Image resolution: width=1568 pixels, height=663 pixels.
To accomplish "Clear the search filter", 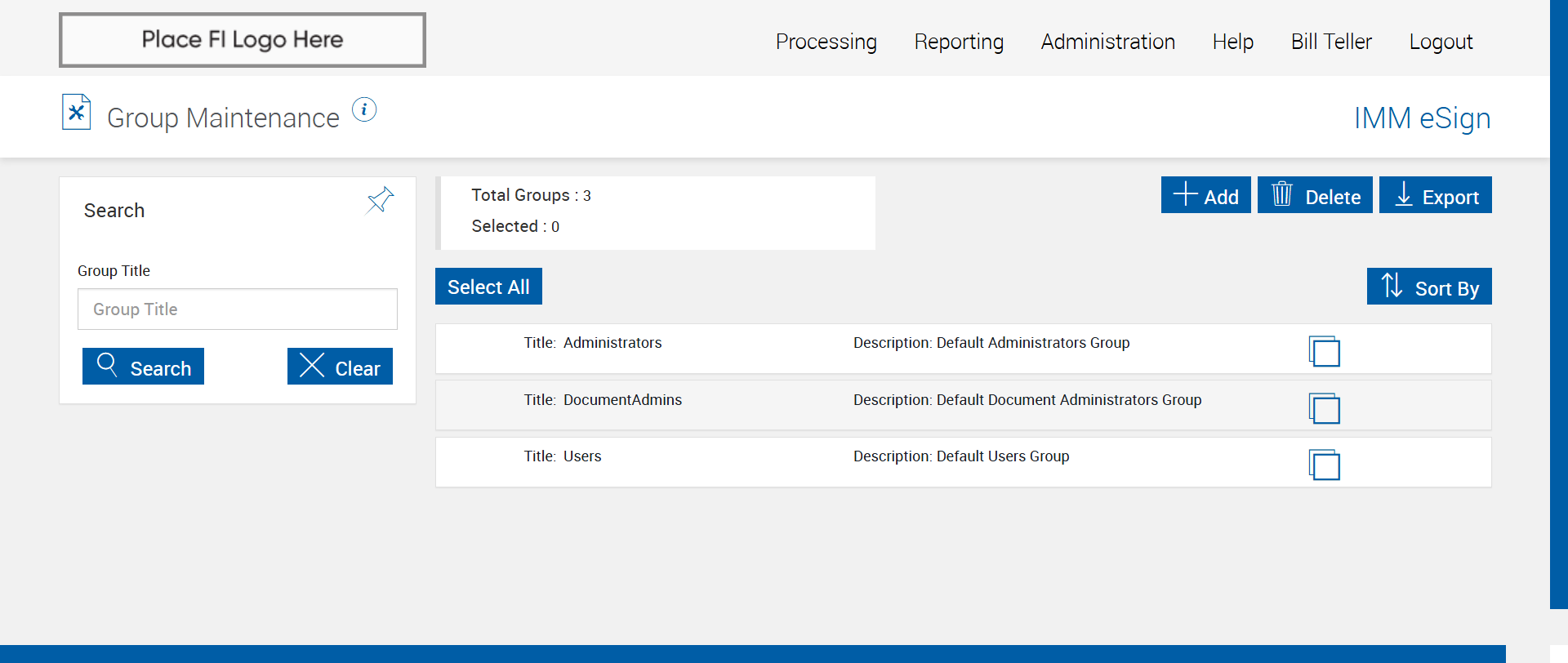I will pyautogui.click(x=340, y=367).
